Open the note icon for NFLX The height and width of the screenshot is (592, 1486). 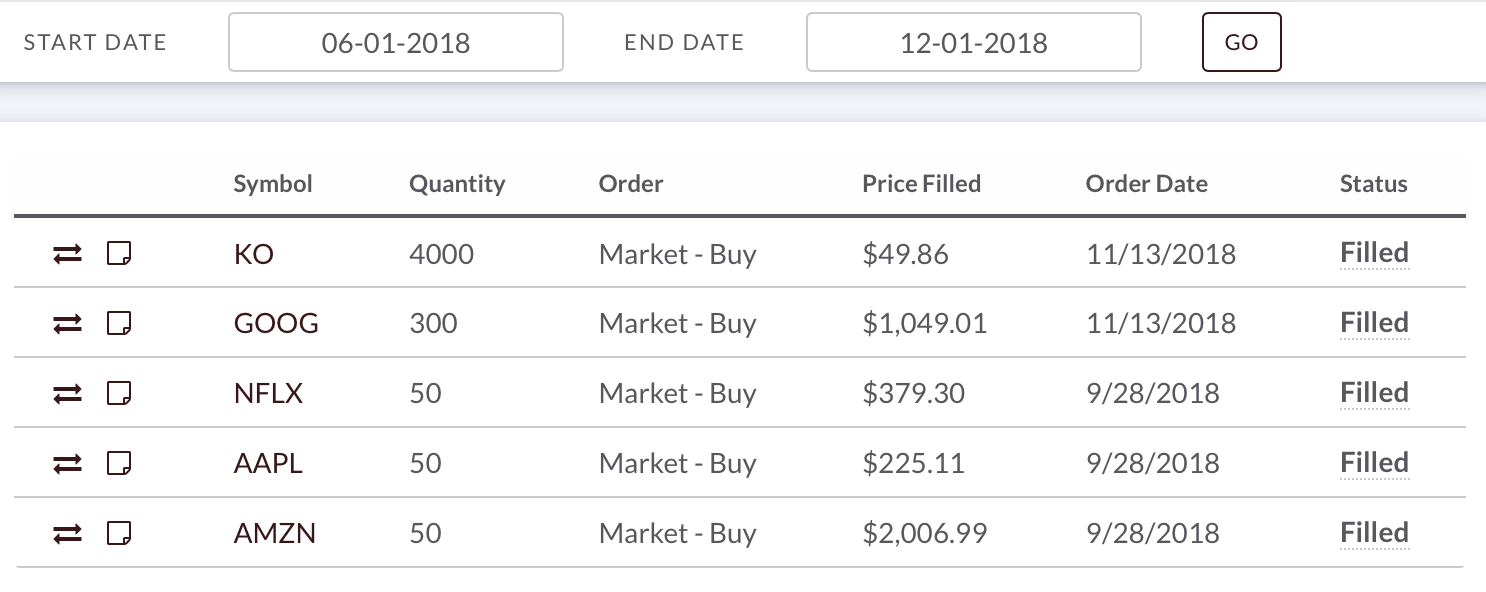[x=120, y=394]
